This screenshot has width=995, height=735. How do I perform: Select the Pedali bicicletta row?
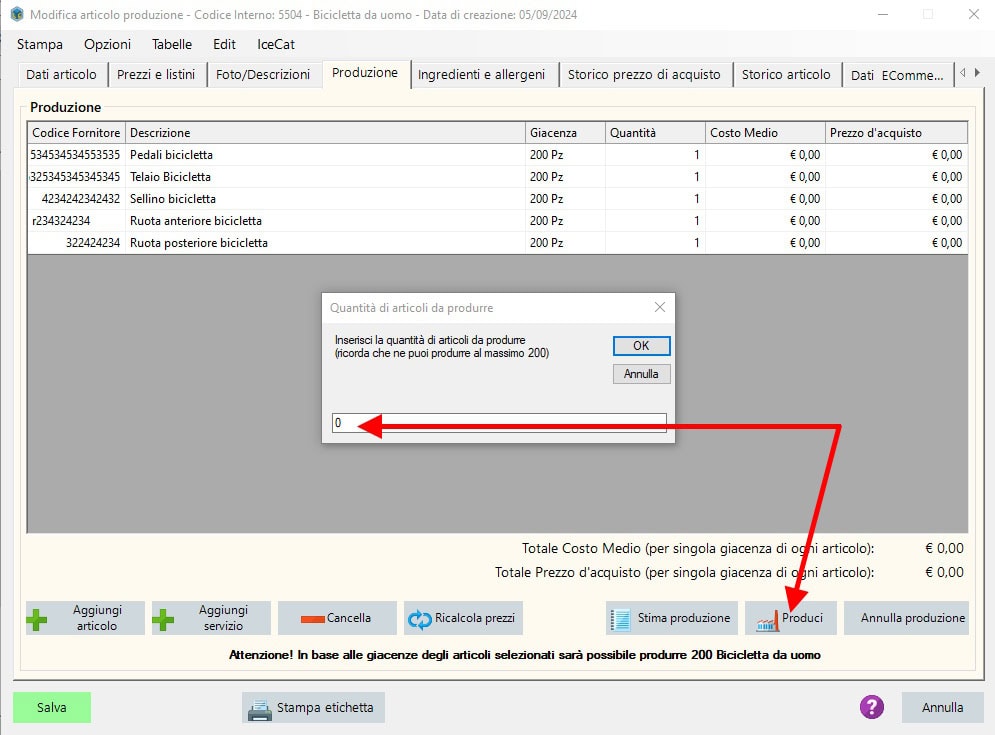pyautogui.click(x=498, y=155)
